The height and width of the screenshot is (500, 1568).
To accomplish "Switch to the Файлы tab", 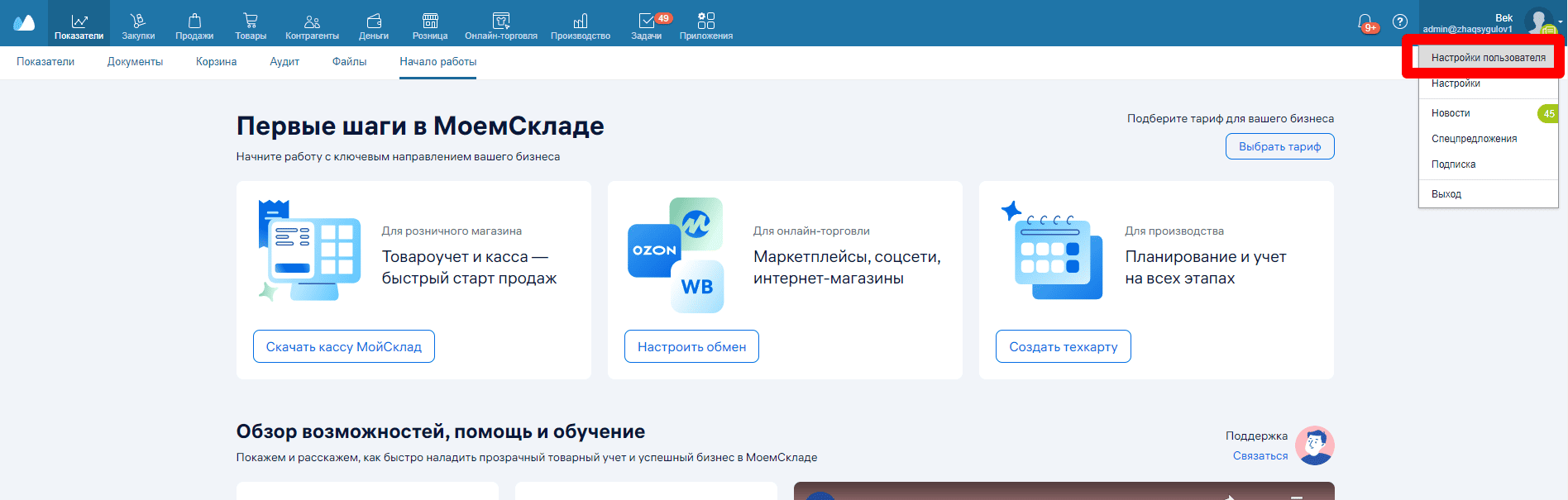I will [349, 62].
